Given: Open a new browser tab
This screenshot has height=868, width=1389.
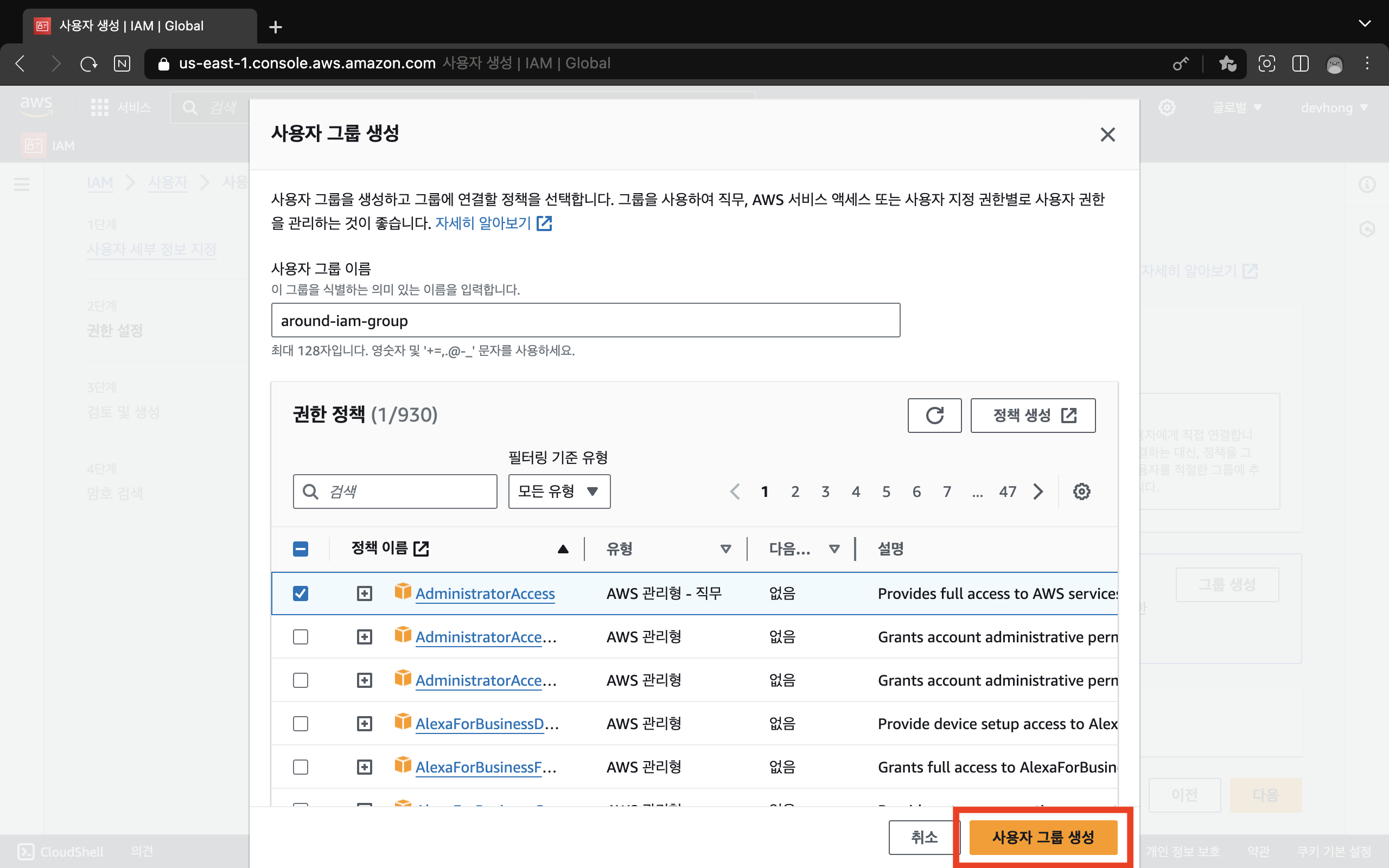Looking at the screenshot, I should (x=276, y=27).
